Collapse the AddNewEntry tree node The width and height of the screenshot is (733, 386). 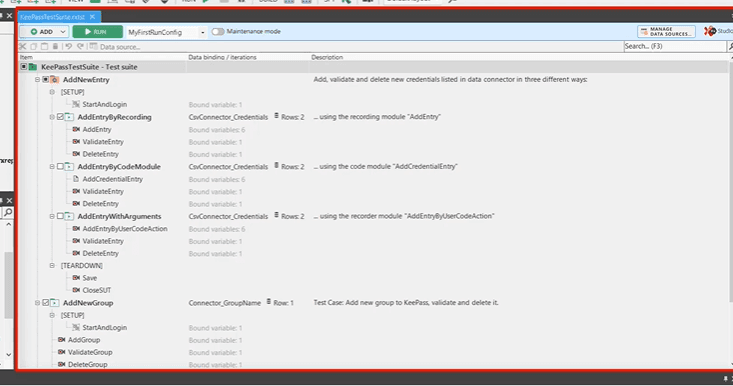tap(37, 79)
